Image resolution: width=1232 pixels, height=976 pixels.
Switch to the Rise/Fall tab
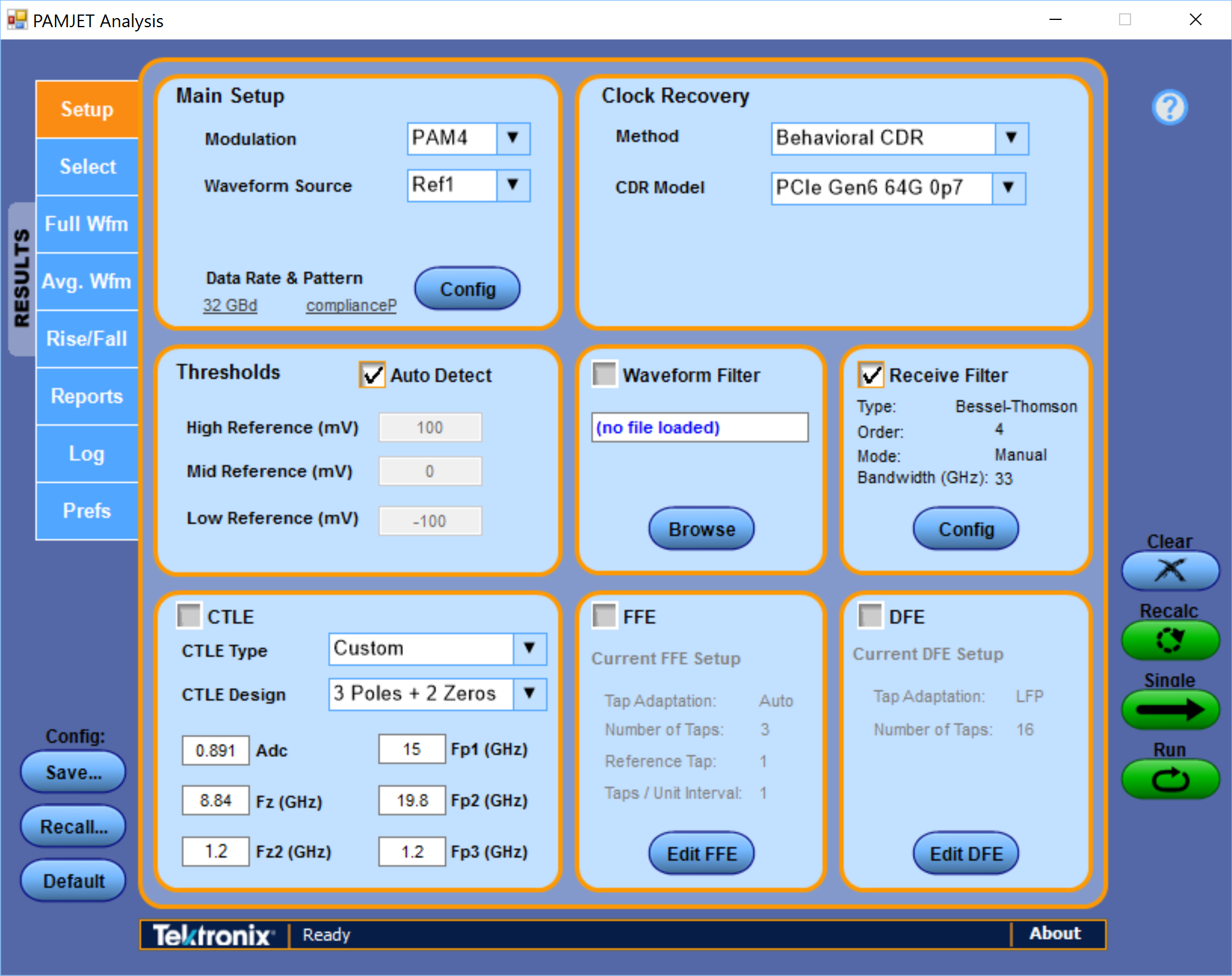[87, 339]
